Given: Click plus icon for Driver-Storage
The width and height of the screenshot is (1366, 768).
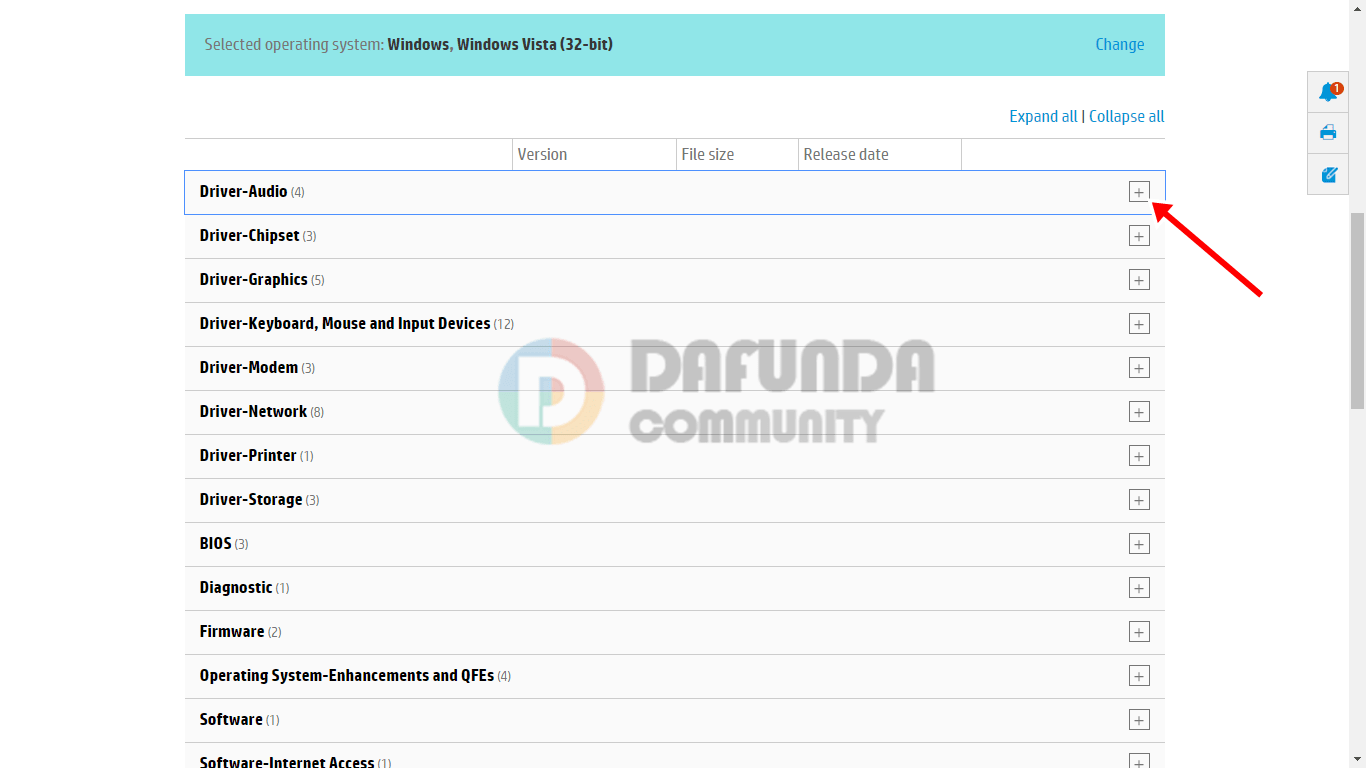Looking at the screenshot, I should click(x=1138, y=500).
